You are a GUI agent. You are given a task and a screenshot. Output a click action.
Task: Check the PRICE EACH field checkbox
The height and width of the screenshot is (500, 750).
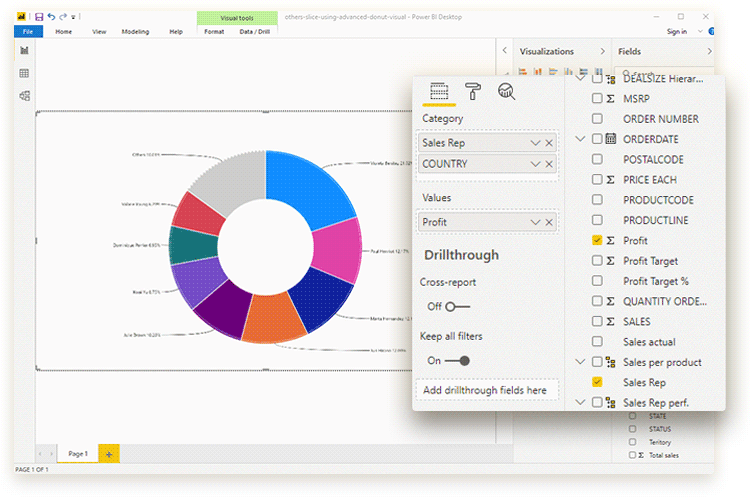(597, 179)
